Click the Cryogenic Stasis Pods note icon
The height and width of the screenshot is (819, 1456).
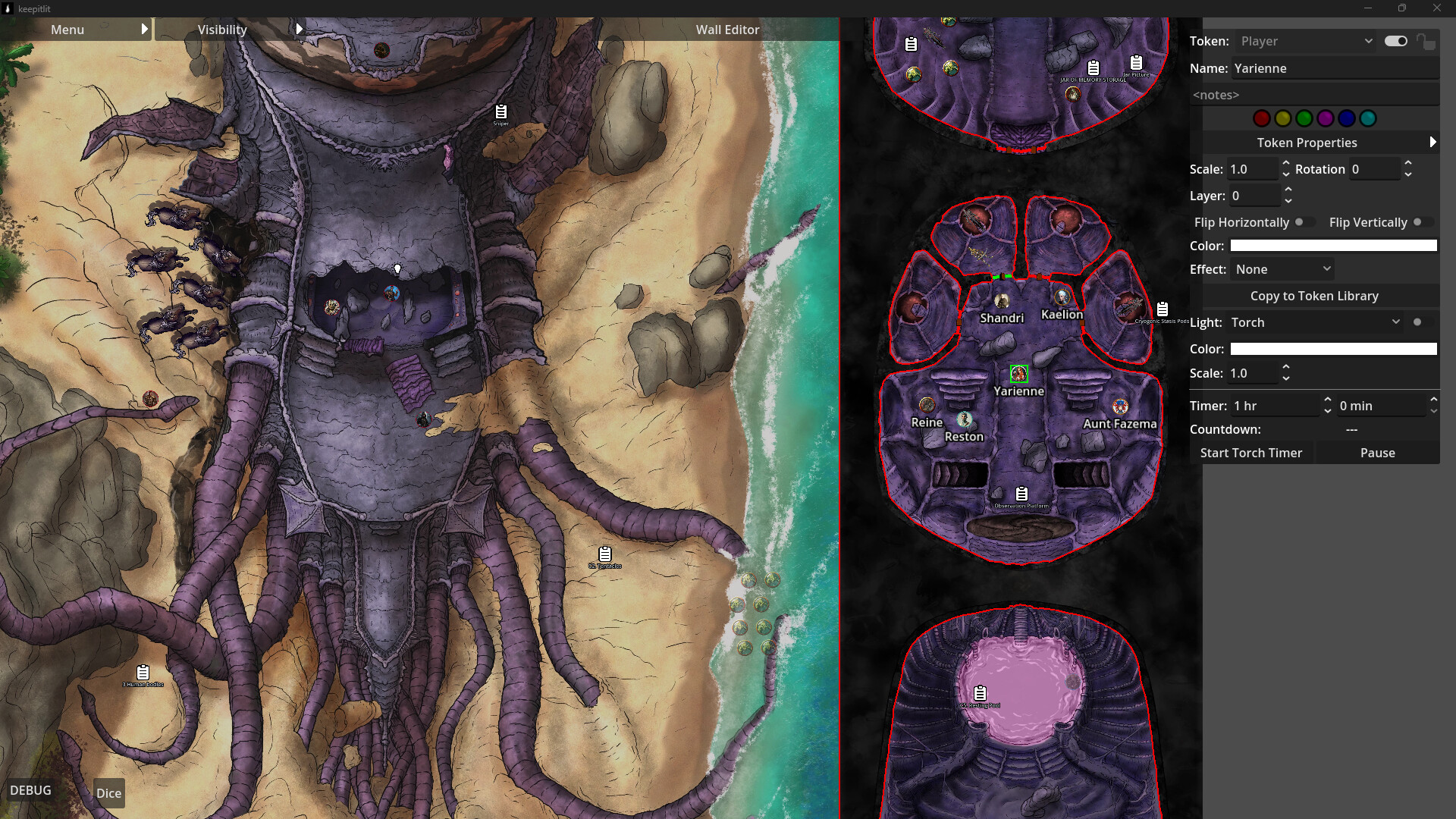1161,309
